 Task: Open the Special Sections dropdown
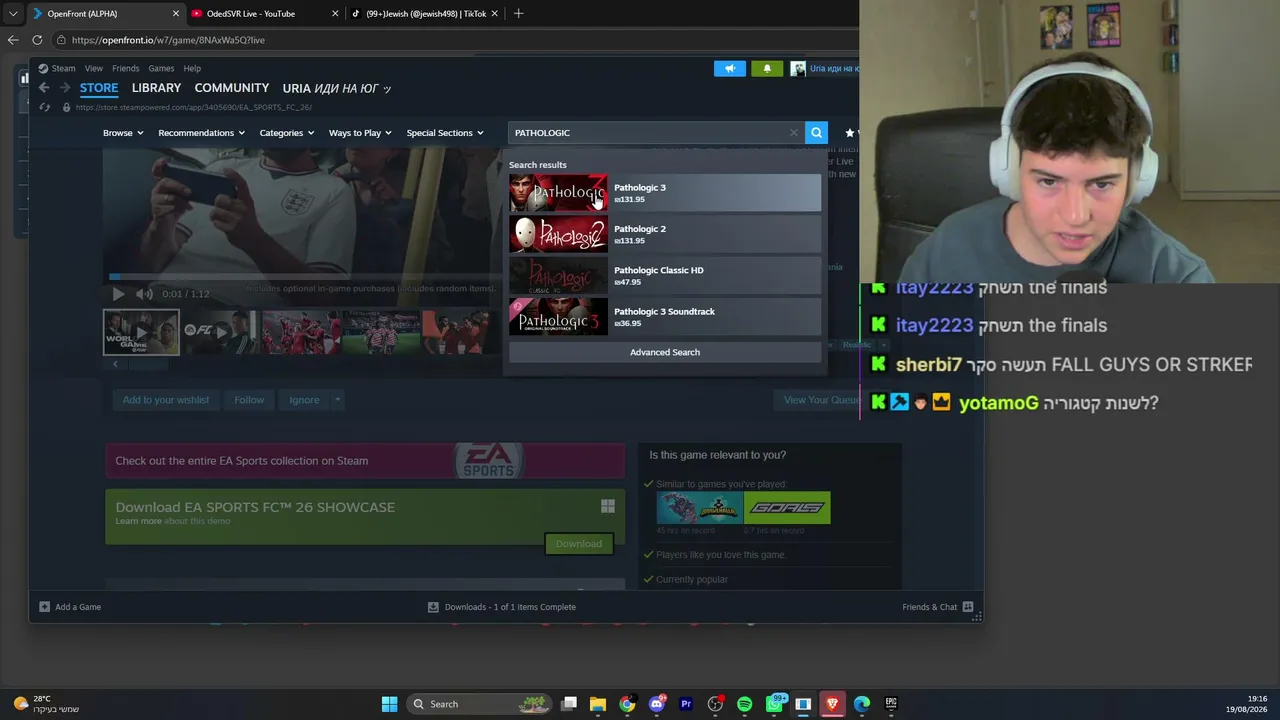(x=445, y=133)
